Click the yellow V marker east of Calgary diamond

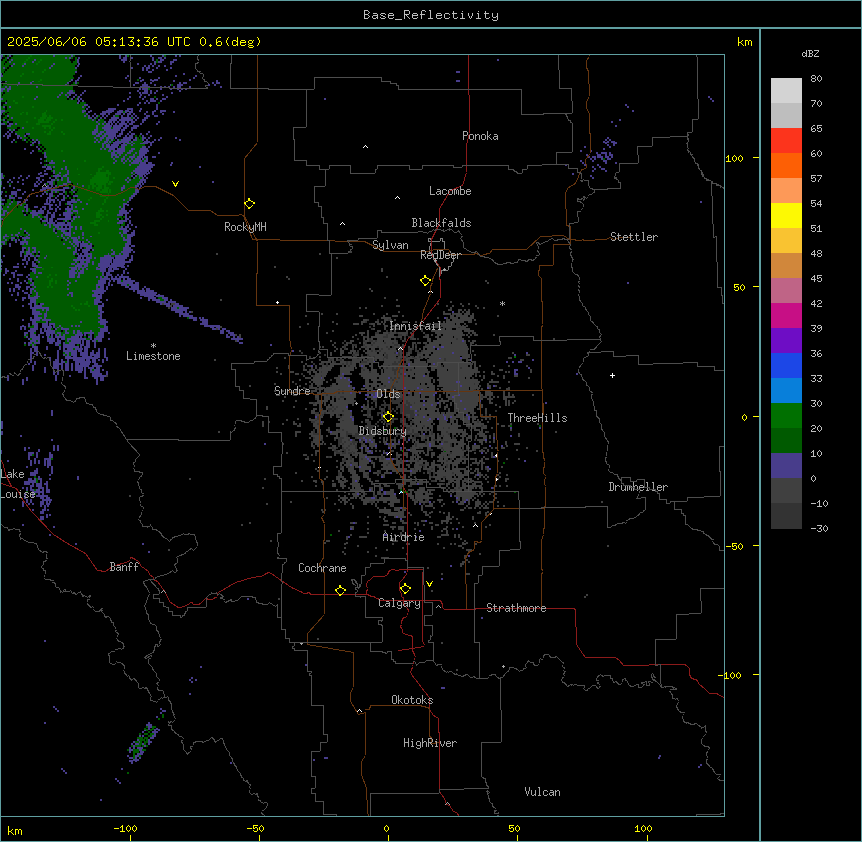coord(429,584)
